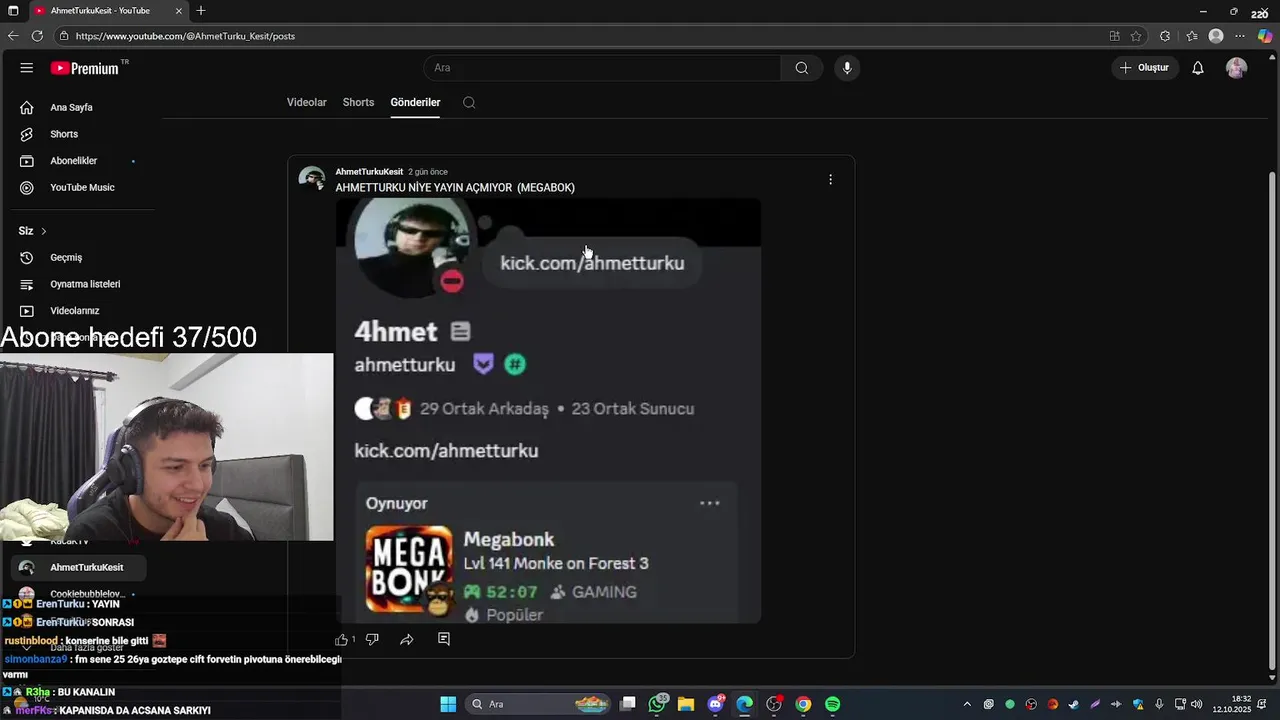Click the YouTube search input field
This screenshot has height=720, width=1280.
pyautogui.click(x=602, y=68)
